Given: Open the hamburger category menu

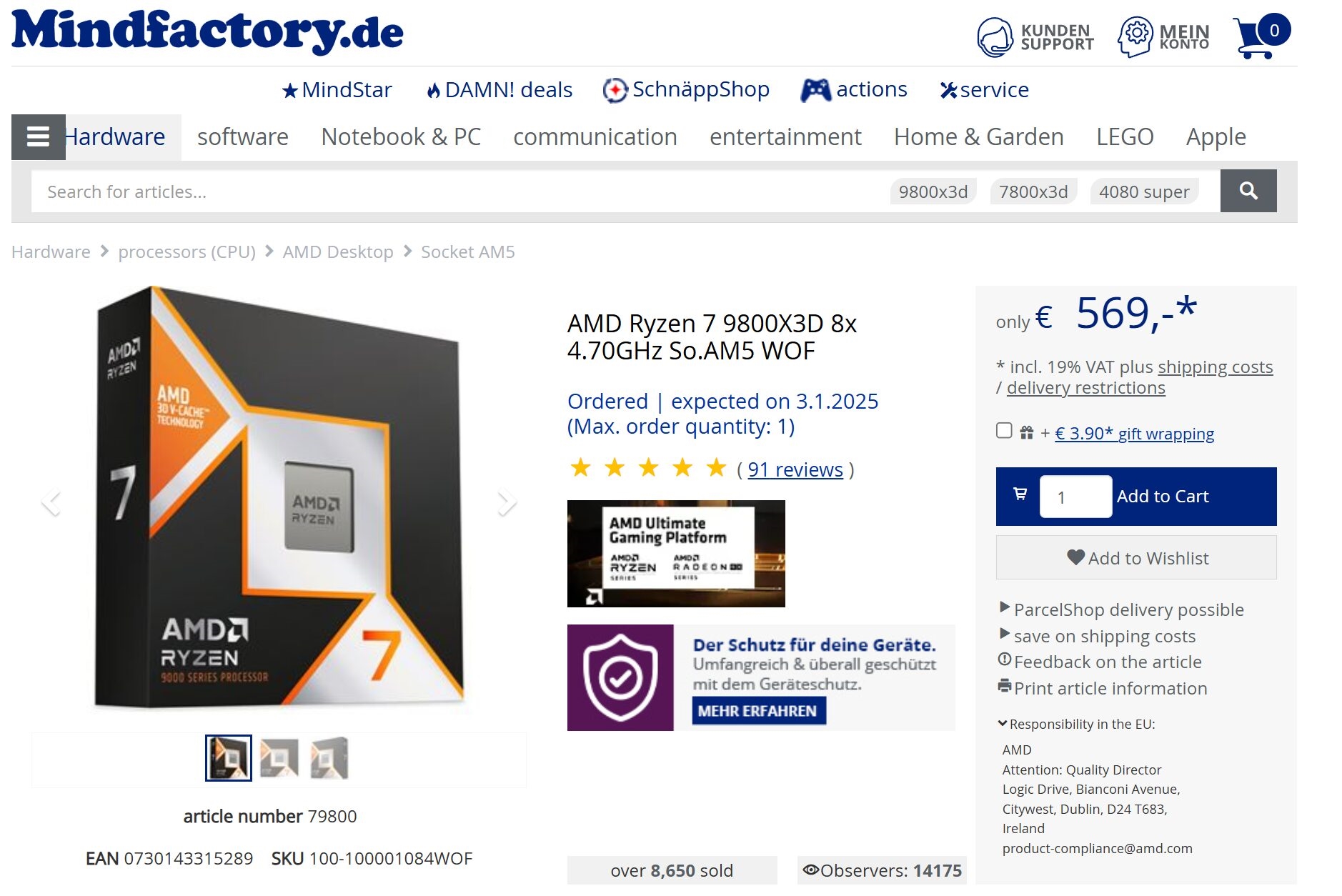Looking at the screenshot, I should point(38,136).
